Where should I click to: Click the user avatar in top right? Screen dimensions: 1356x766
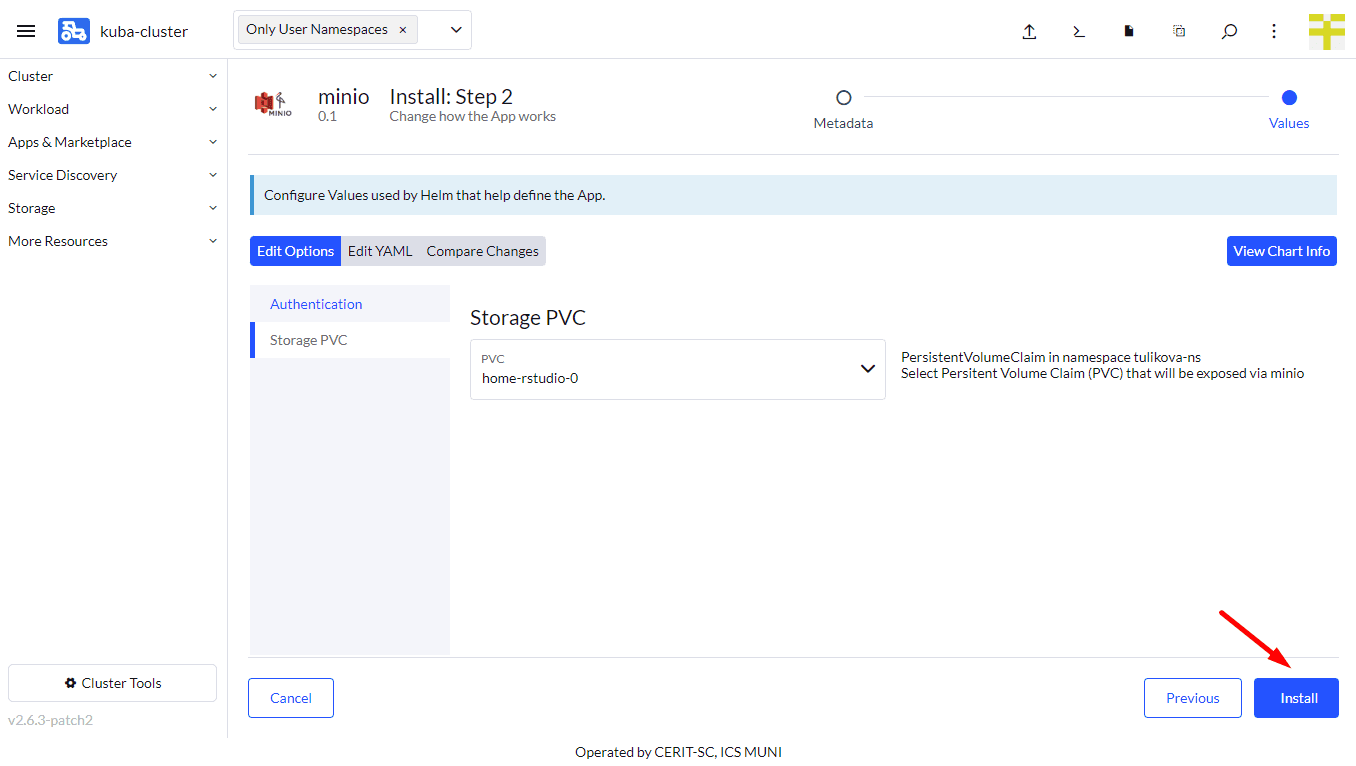click(1326, 31)
